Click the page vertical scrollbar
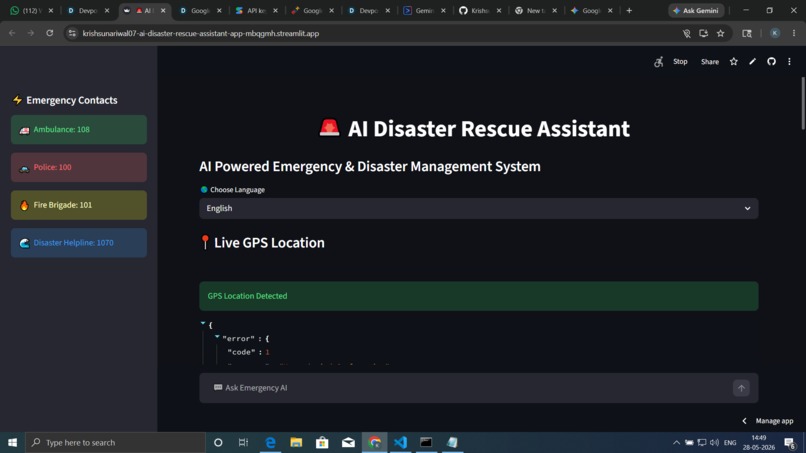 tap(802, 103)
